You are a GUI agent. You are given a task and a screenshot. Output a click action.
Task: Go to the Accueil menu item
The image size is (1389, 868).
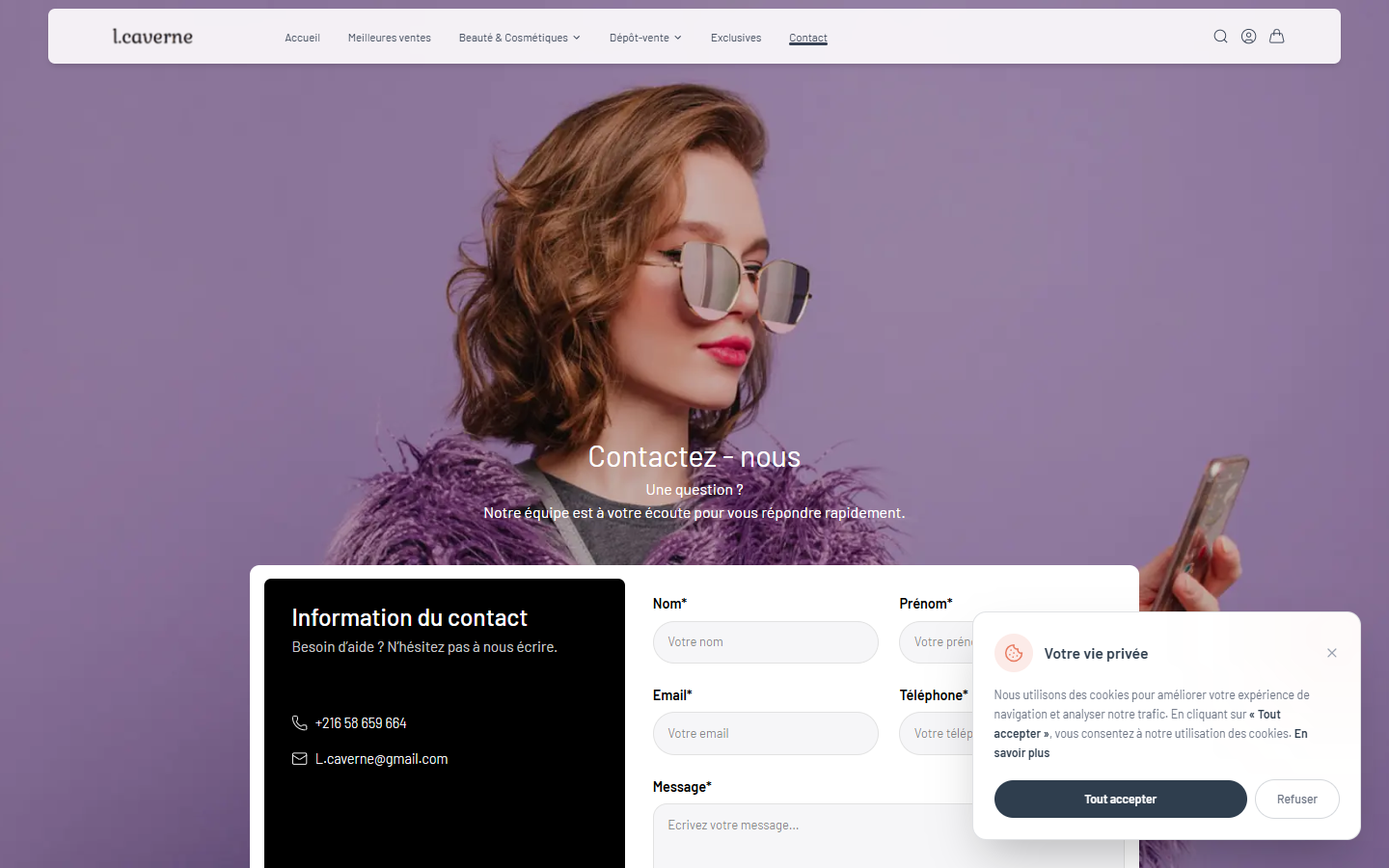point(302,38)
